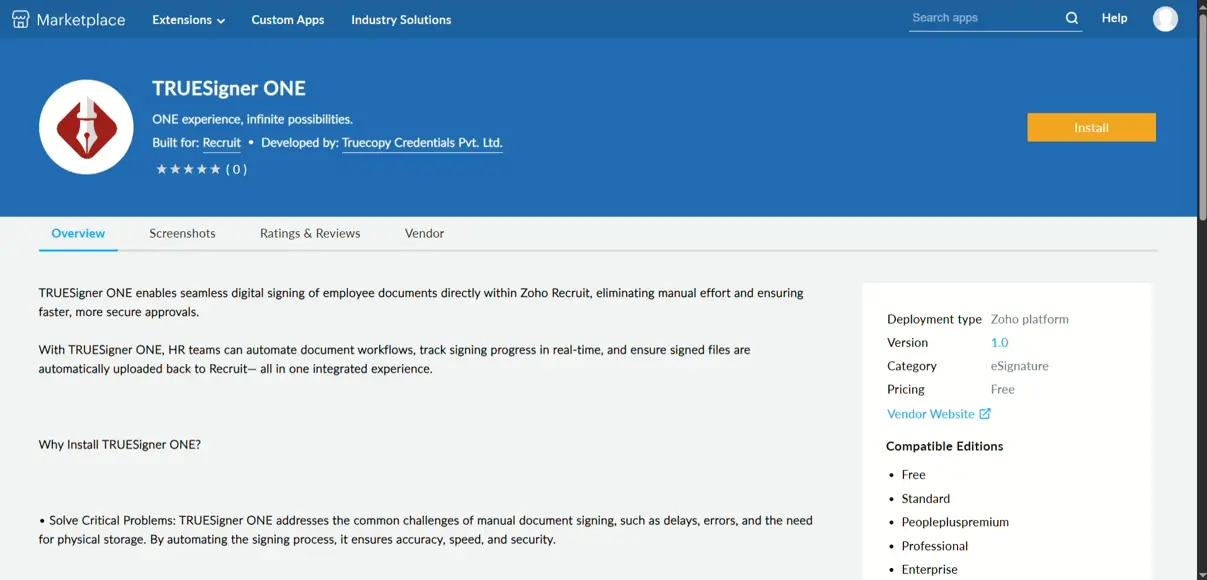
Task: Click the Install button
Action: (1091, 127)
